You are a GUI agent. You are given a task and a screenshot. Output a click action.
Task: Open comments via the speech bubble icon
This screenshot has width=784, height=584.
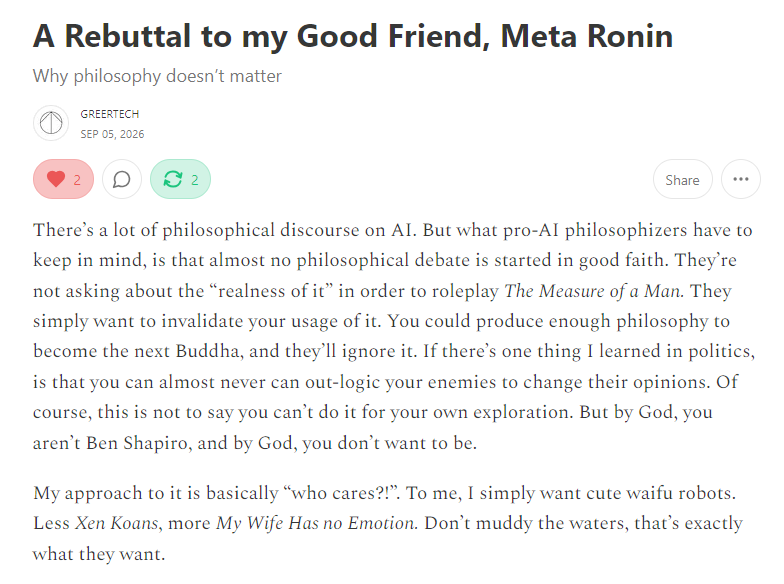(x=122, y=179)
